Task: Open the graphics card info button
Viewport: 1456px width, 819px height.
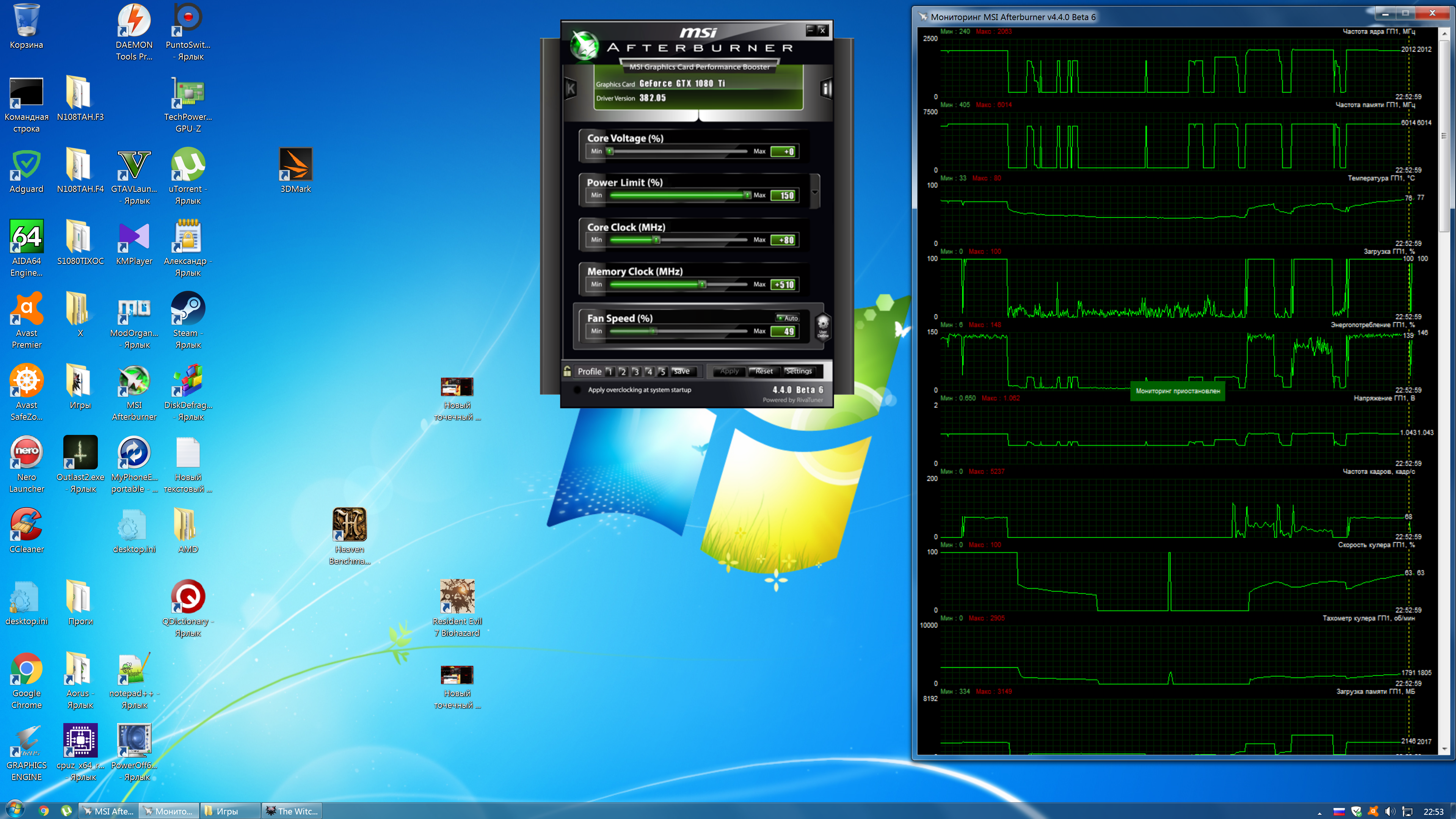Action: tap(826, 89)
